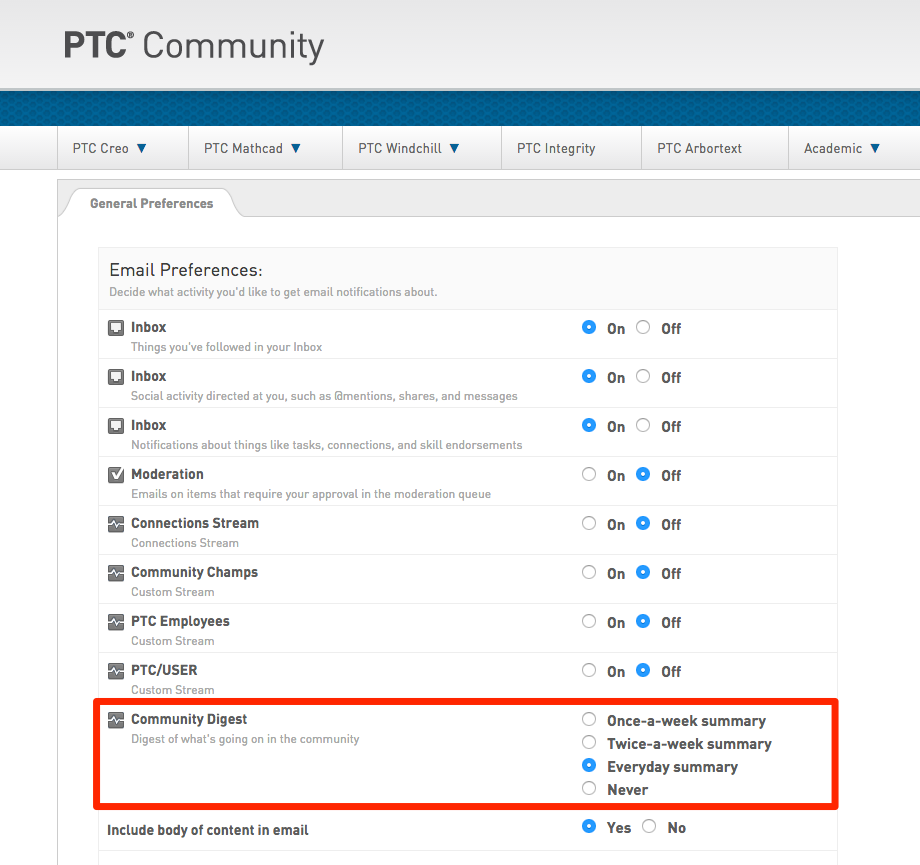Select Off radio for PTC/USER stream
Screen dimensions: 920x865
click(643, 670)
